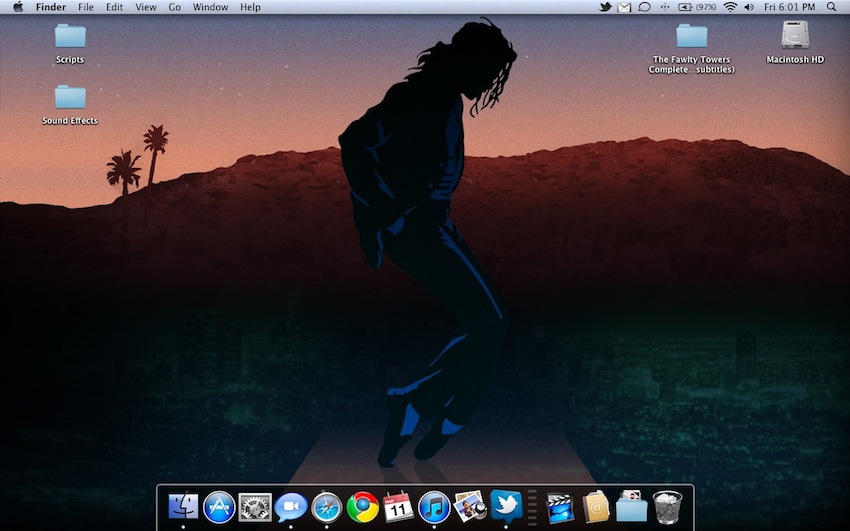This screenshot has height=531, width=850.
Task: Open Spotlight search magnifier icon
Action: [x=831, y=7]
